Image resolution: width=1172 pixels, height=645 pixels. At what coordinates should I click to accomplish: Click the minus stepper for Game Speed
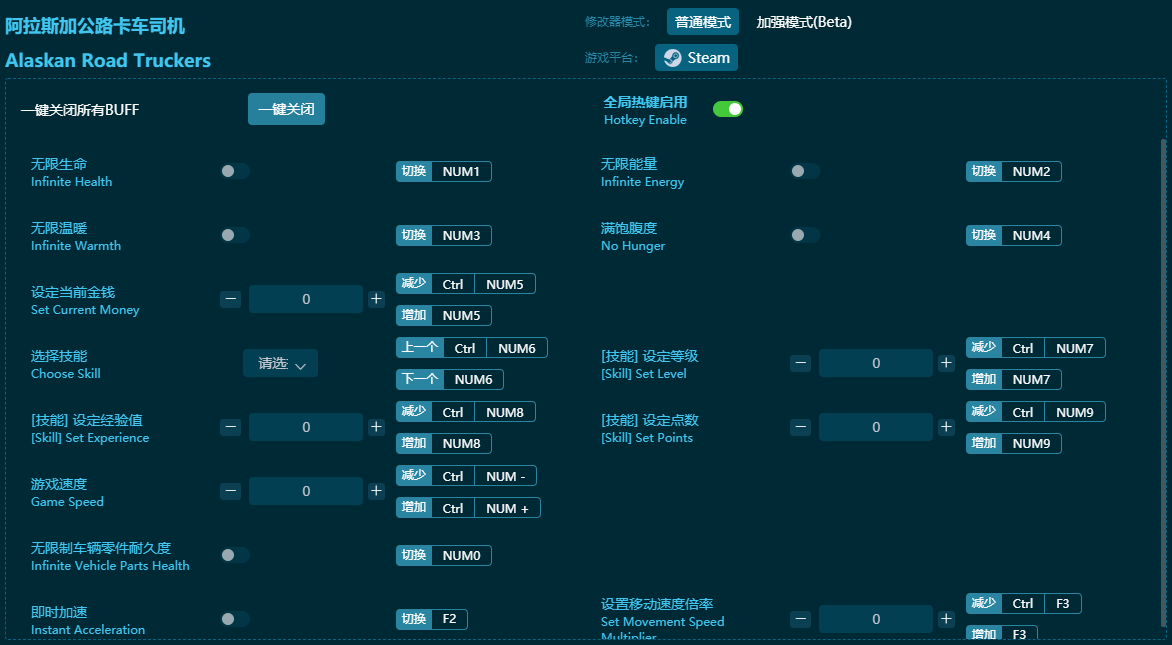pos(231,491)
